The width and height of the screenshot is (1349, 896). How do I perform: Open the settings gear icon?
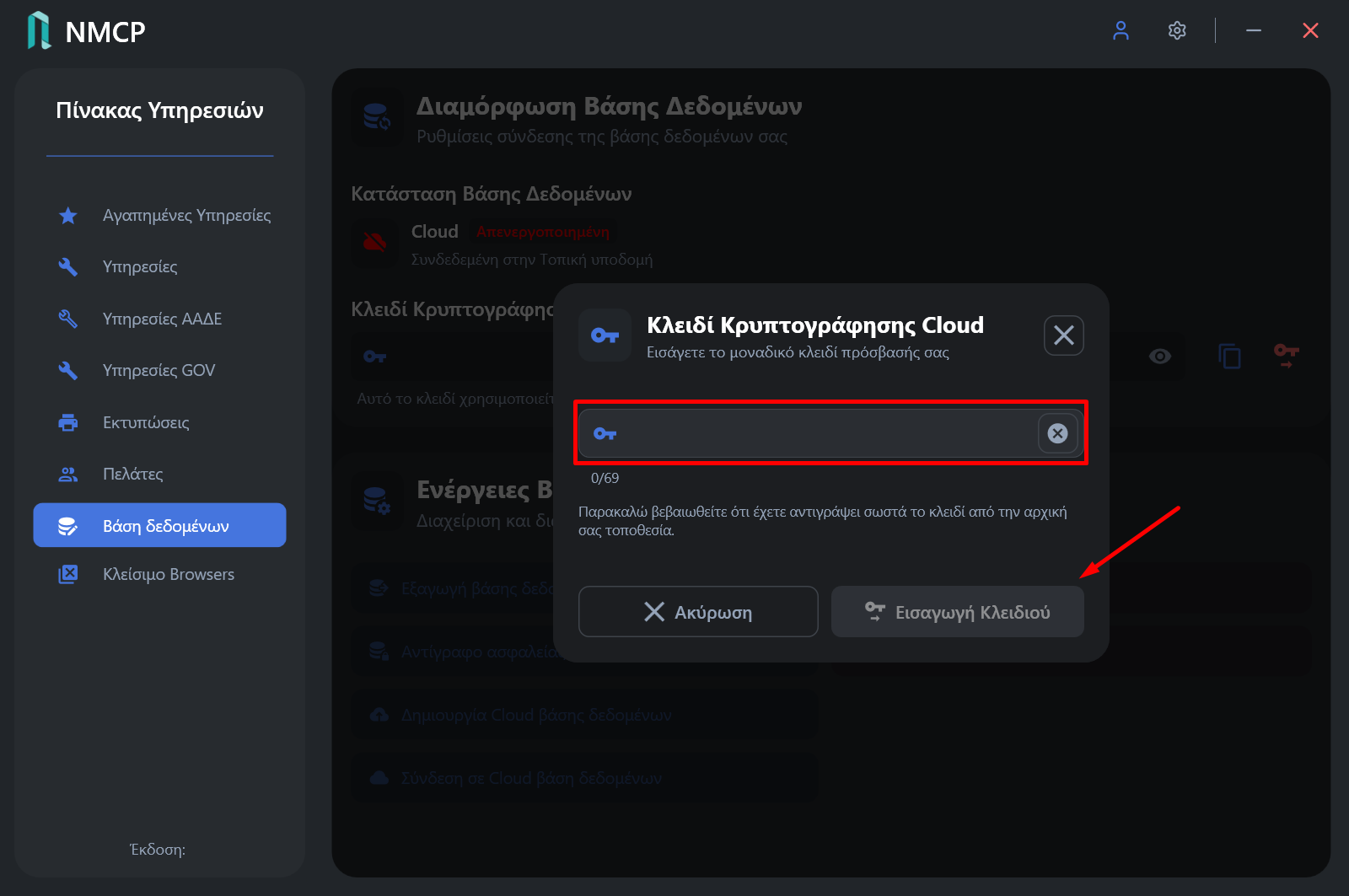point(1177,31)
